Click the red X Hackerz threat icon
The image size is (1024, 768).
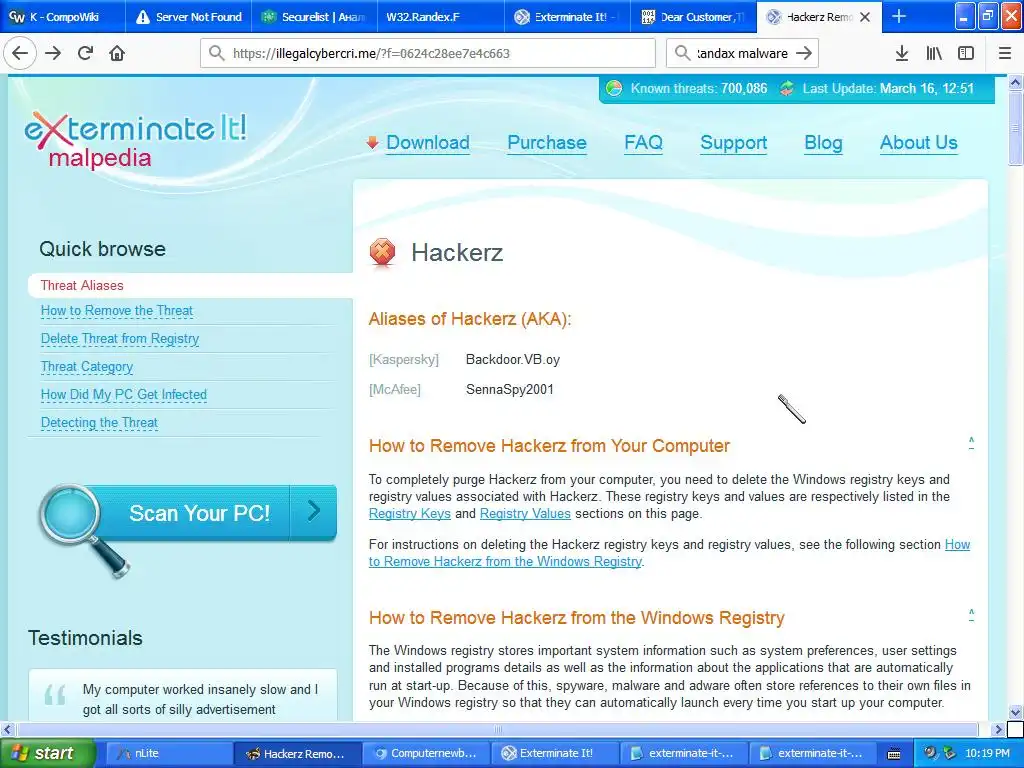tap(383, 252)
